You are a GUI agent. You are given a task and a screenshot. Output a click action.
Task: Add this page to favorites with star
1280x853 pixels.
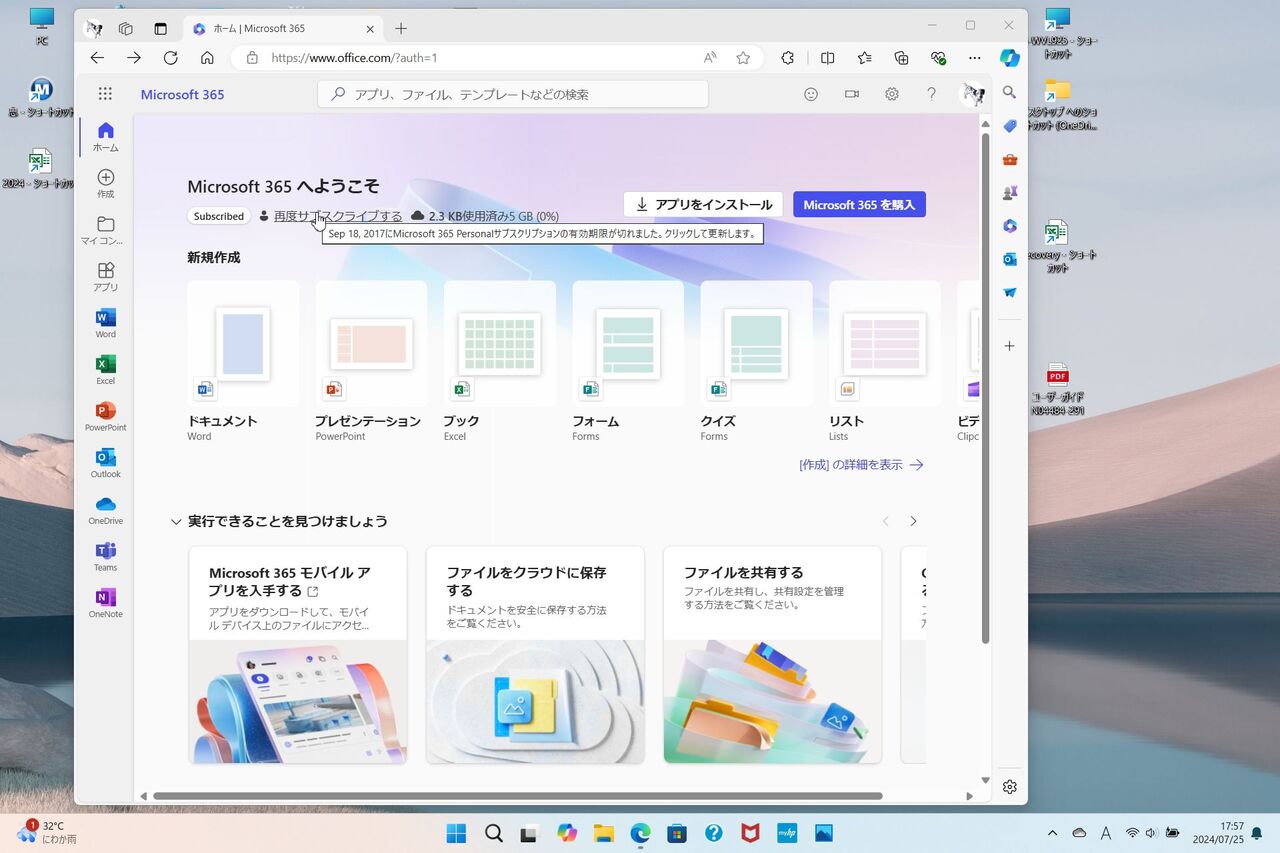(x=743, y=58)
